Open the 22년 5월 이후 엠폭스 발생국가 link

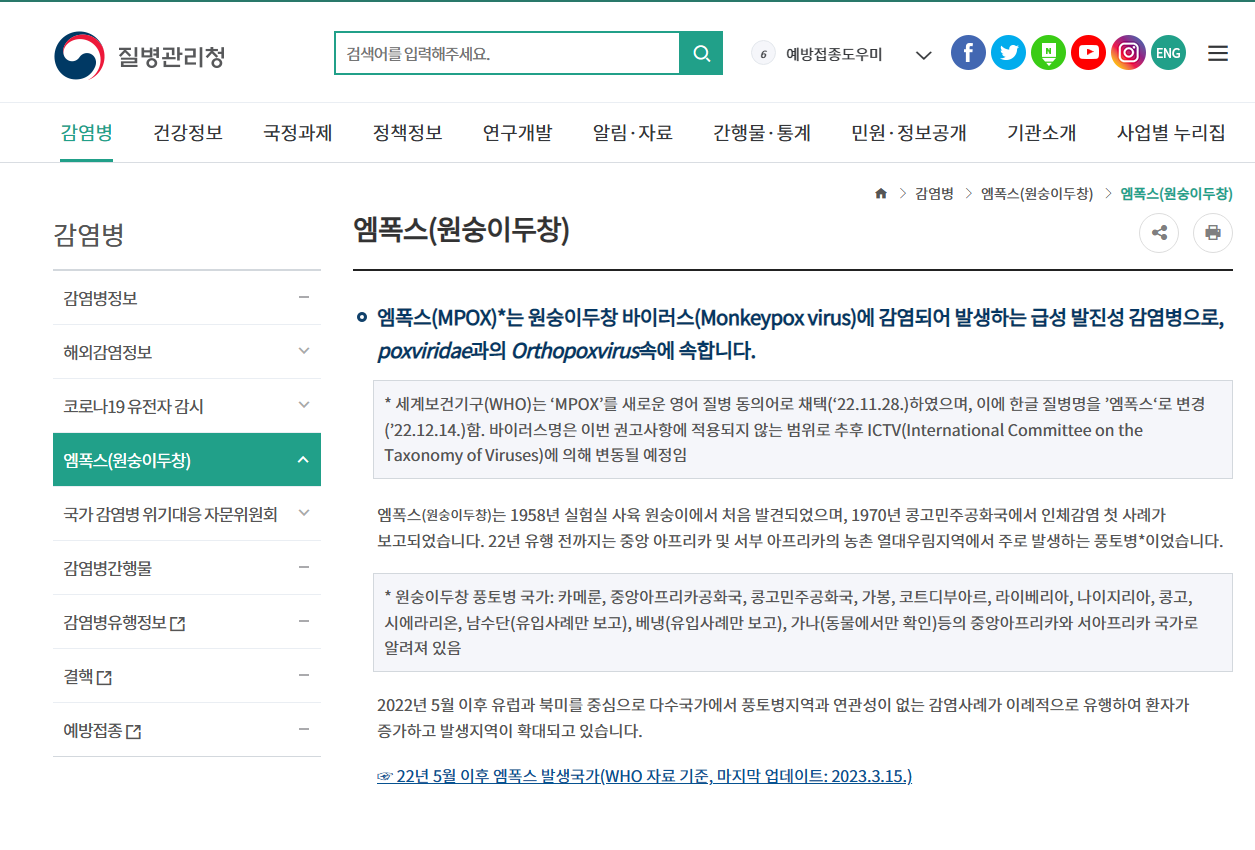tap(644, 776)
